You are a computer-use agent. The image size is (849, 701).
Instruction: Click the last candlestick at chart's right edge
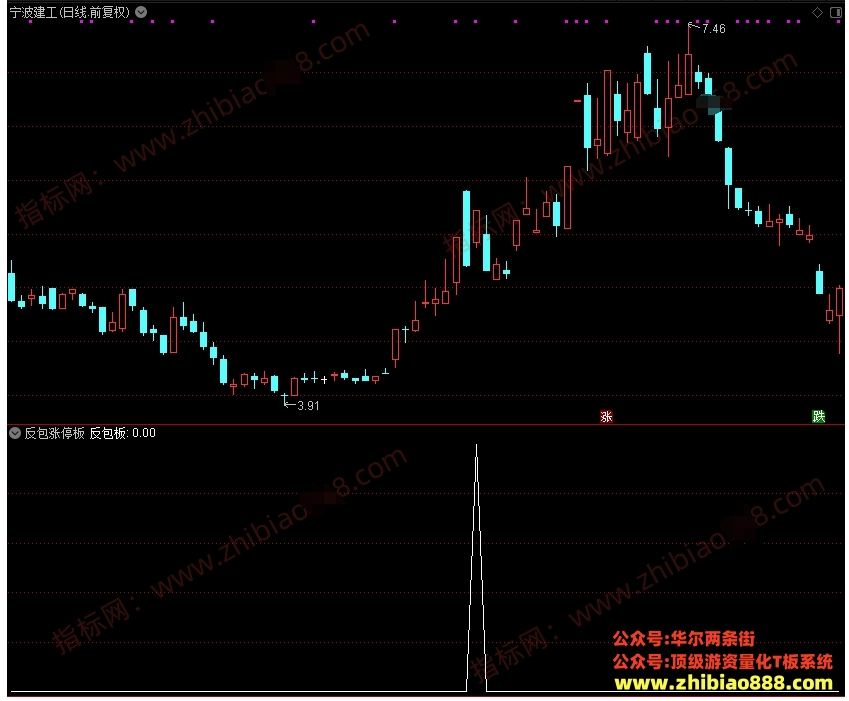(839, 319)
